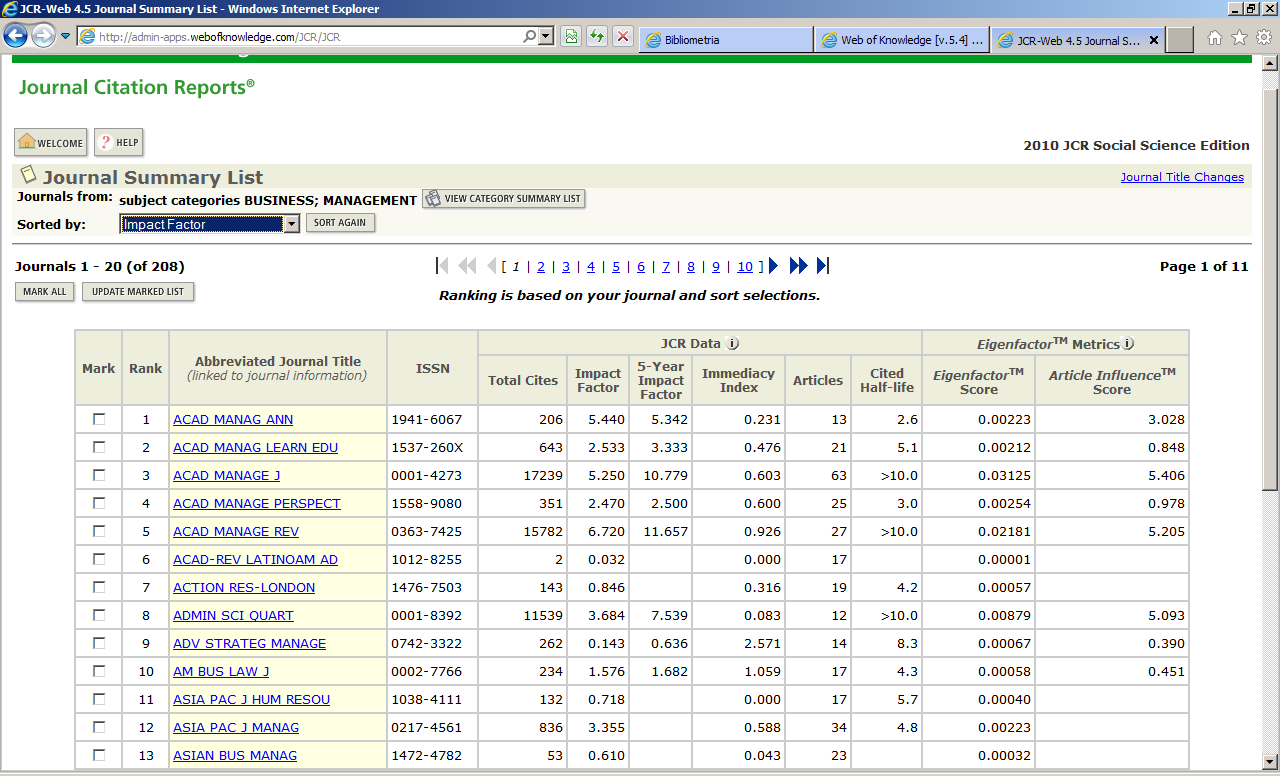Click the SORT AGAIN button
Image resolution: width=1280 pixels, height=776 pixels.
pyautogui.click(x=340, y=222)
